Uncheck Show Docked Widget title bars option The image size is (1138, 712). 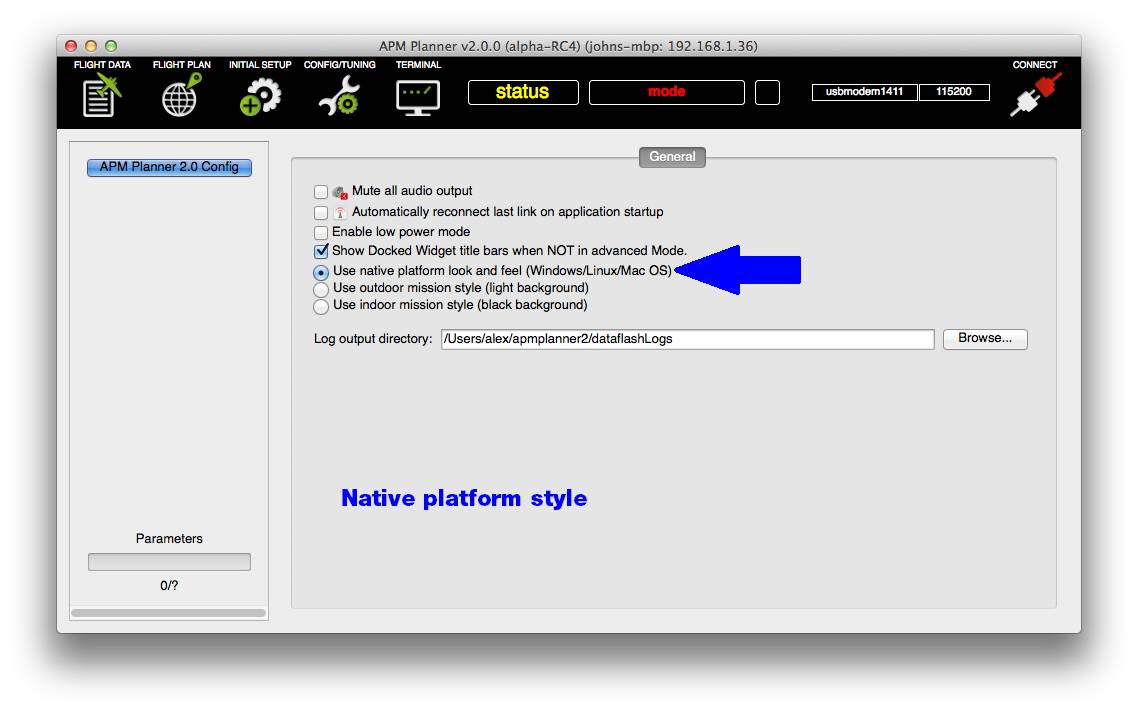coord(322,250)
